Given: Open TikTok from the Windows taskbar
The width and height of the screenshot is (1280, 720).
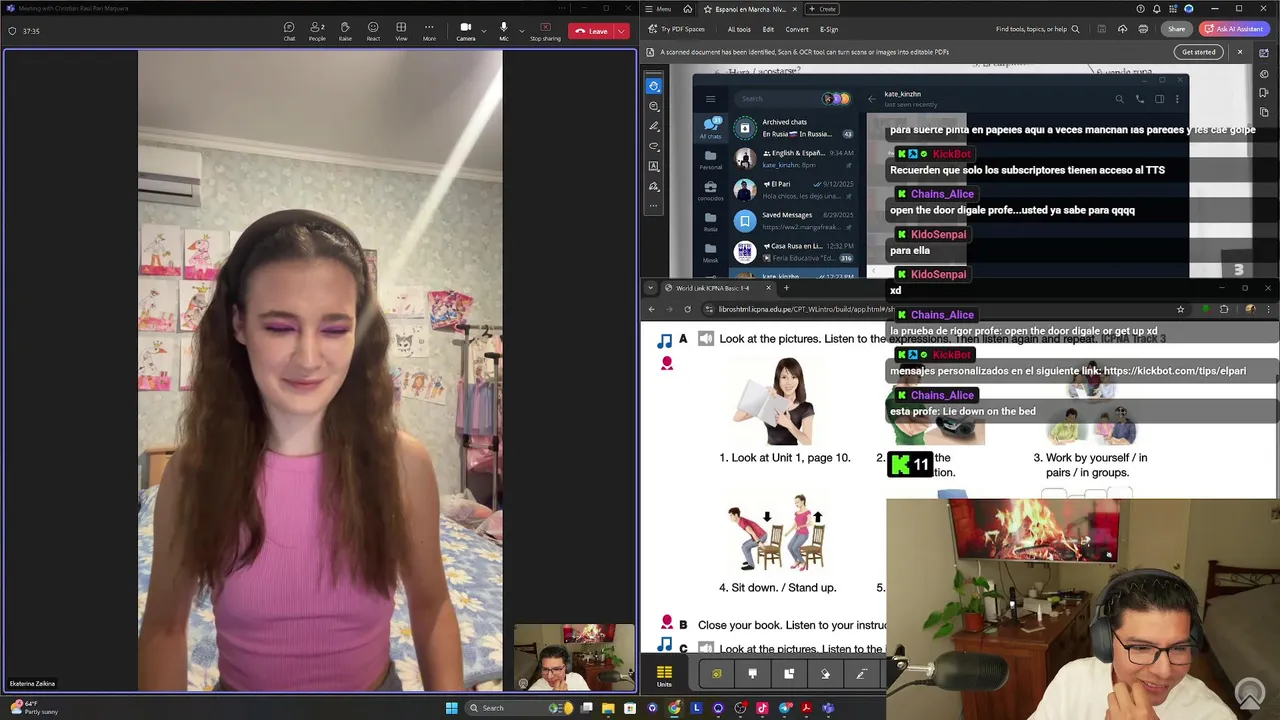Looking at the screenshot, I should (x=762, y=708).
